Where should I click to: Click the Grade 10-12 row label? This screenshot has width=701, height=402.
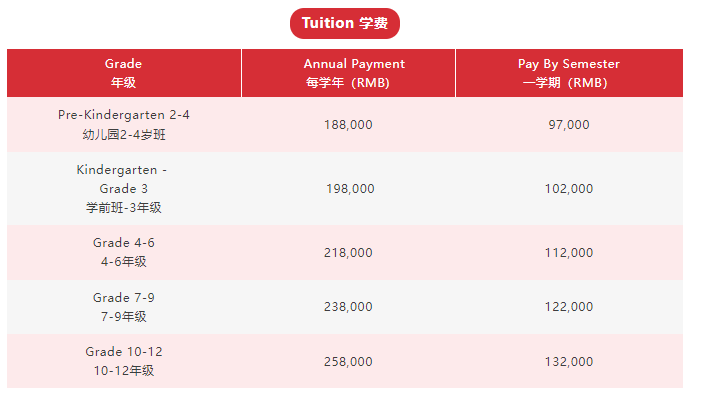124,361
